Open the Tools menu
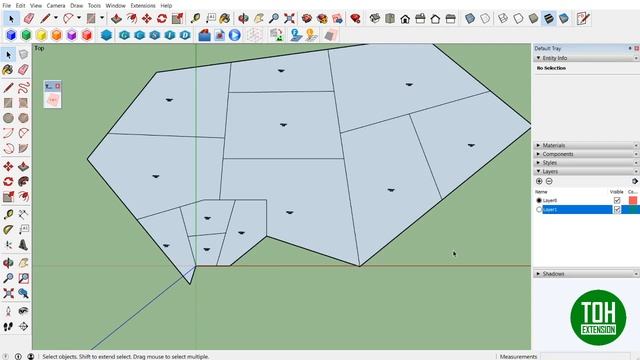640x360 pixels. pyautogui.click(x=94, y=6)
